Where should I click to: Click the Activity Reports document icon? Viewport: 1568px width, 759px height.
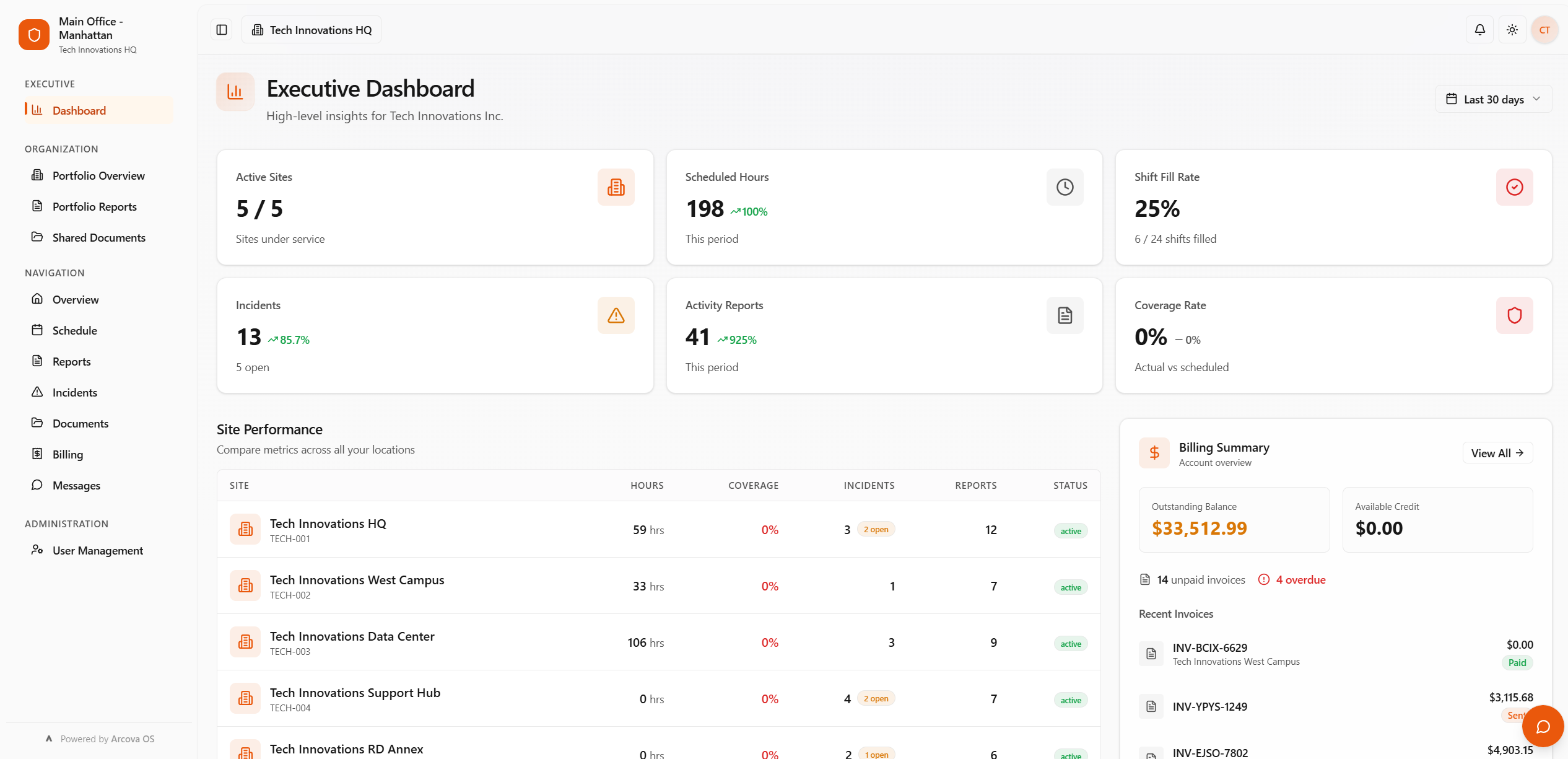coord(1065,315)
